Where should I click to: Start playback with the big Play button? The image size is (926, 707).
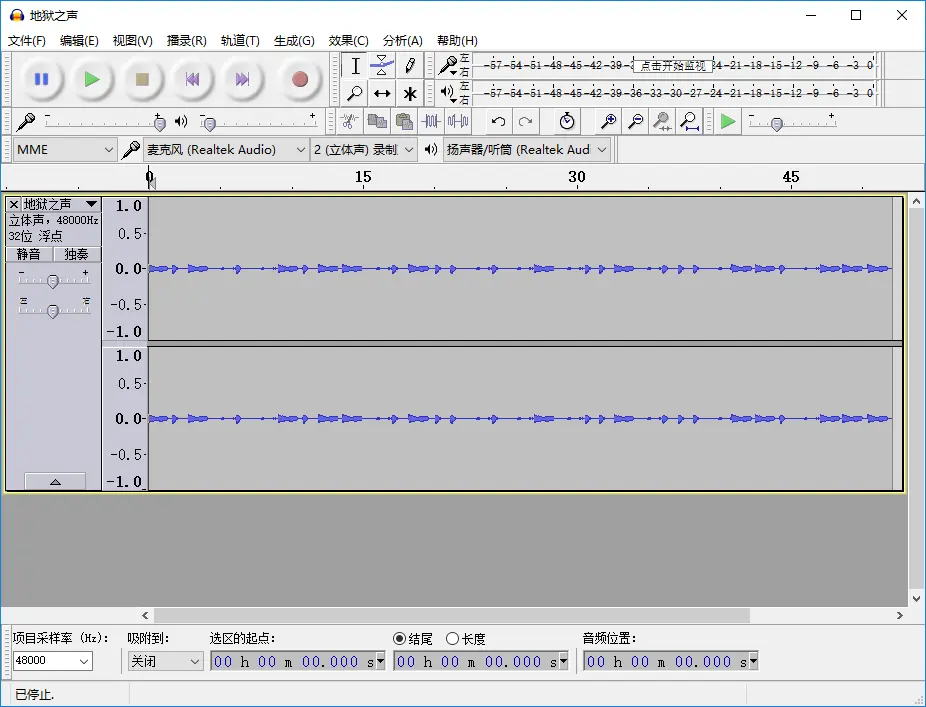click(x=92, y=79)
